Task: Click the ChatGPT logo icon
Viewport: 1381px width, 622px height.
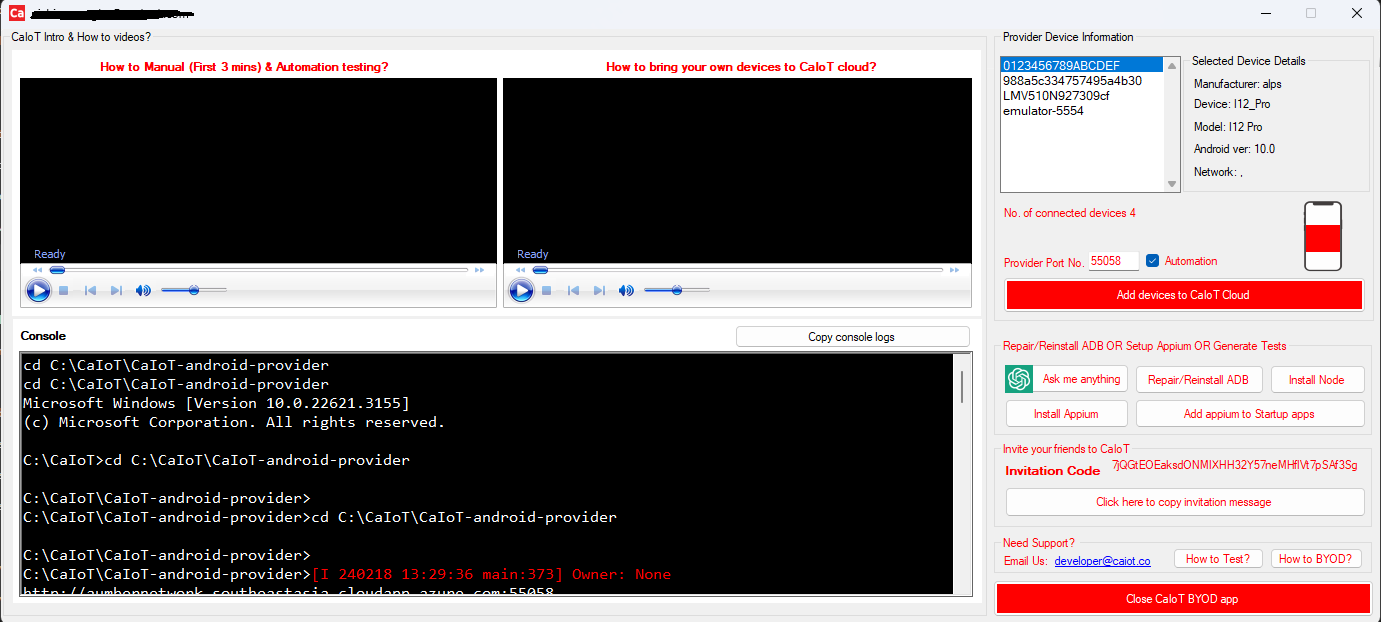Action: pyautogui.click(x=1019, y=379)
